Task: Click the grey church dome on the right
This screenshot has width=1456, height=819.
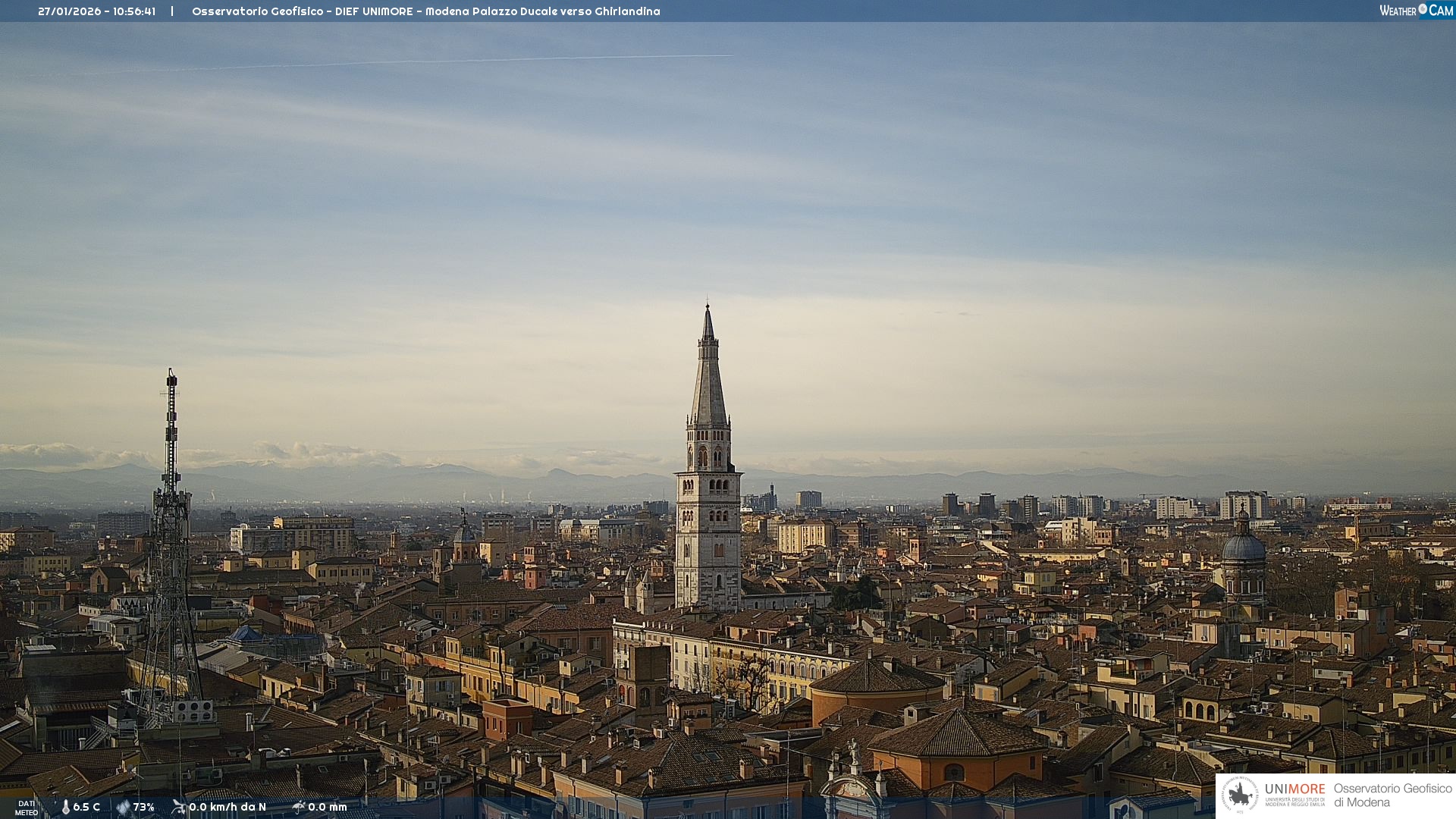Action: [x=1243, y=546]
